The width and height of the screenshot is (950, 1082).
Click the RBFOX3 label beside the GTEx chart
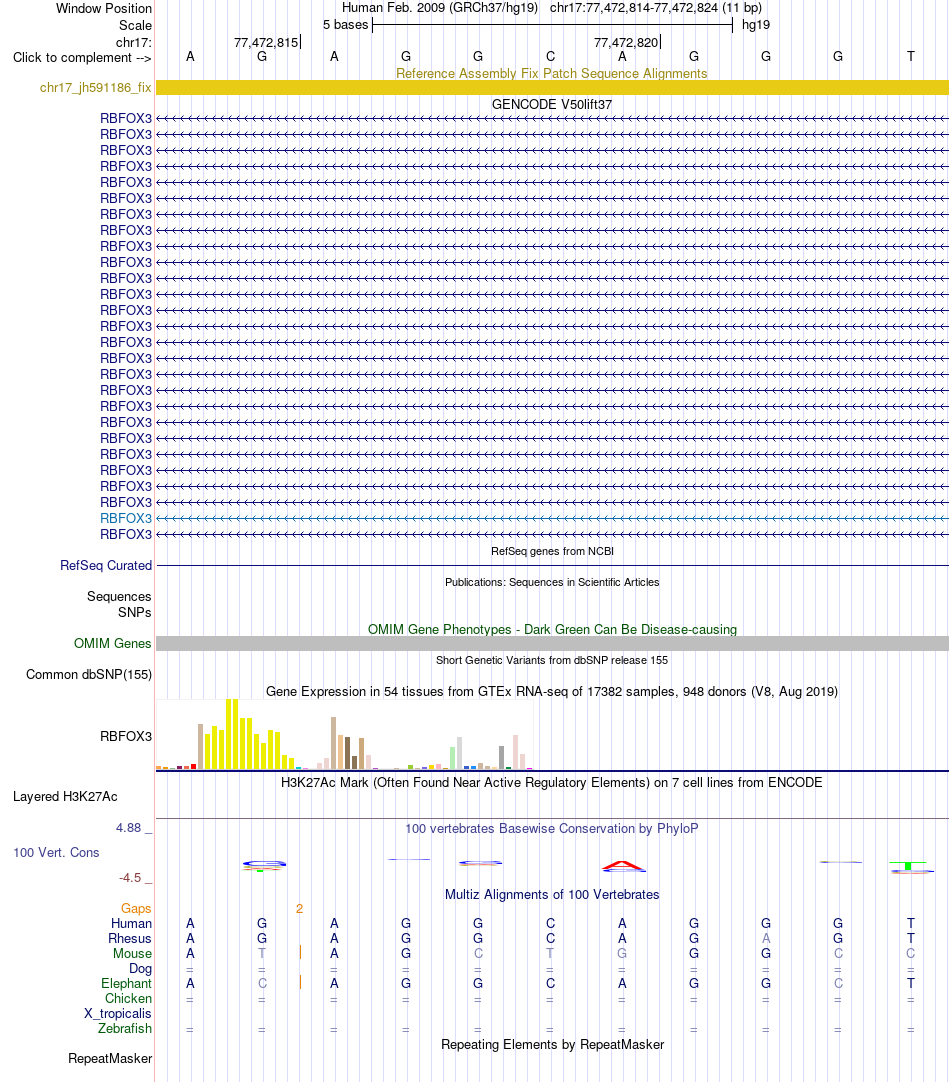(126, 736)
